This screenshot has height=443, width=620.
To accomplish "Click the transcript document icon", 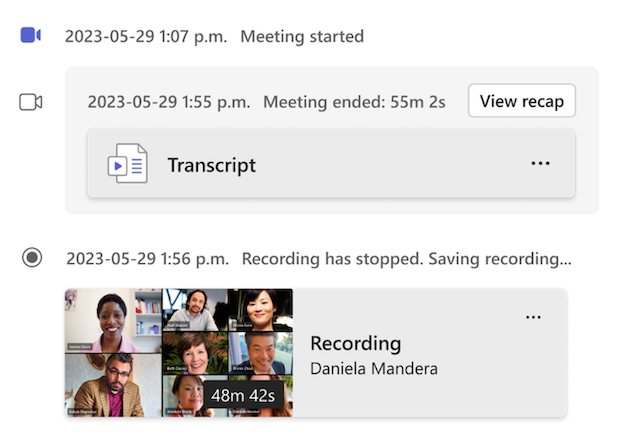I will coord(128,163).
